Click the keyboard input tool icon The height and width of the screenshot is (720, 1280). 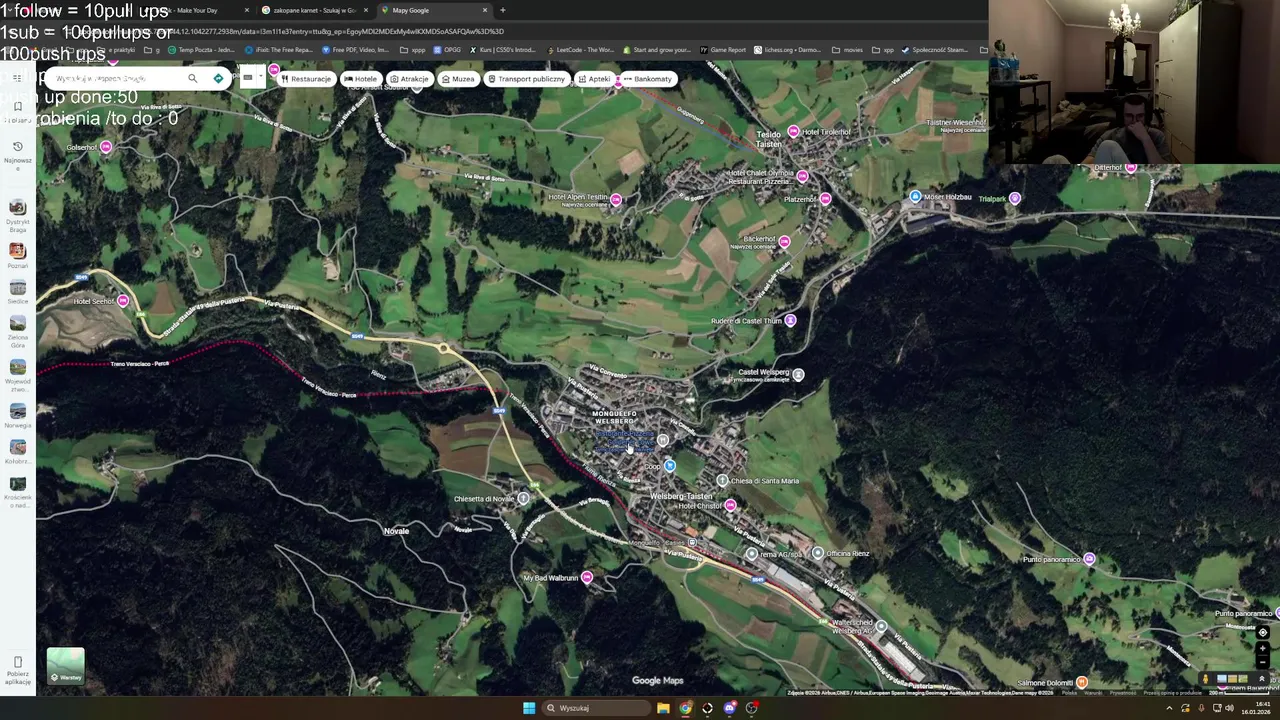pos(247,78)
